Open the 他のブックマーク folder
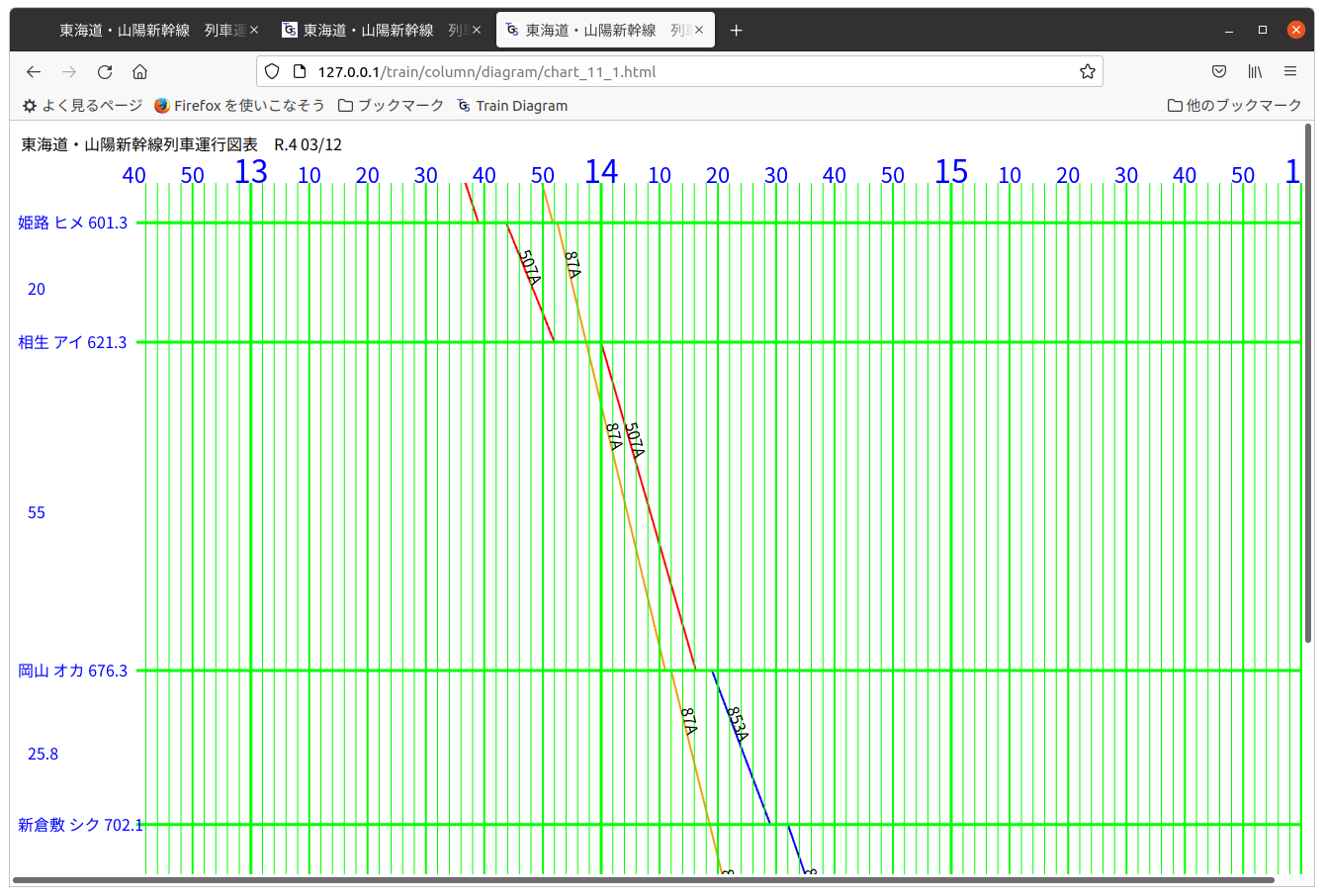Image resolution: width=1324 pixels, height=896 pixels. point(1234,106)
